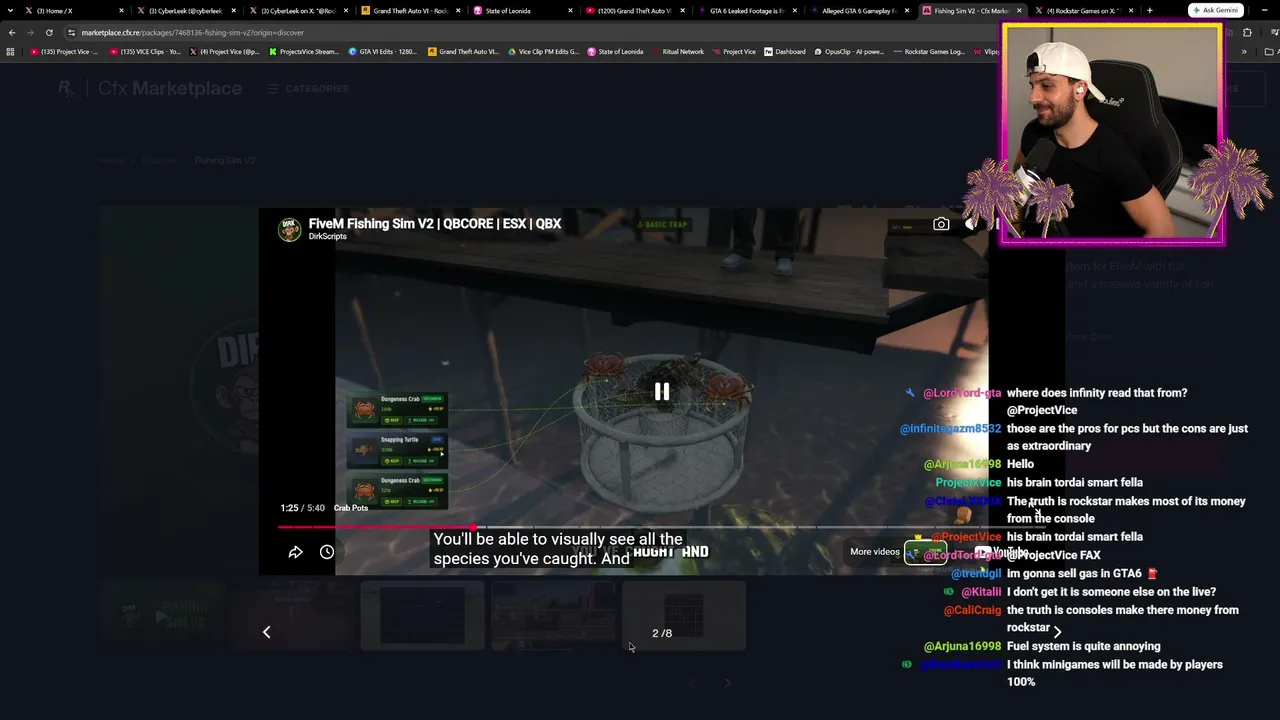The width and height of the screenshot is (1280, 720).
Task: Open a new browser tab
Action: pos(1149,11)
